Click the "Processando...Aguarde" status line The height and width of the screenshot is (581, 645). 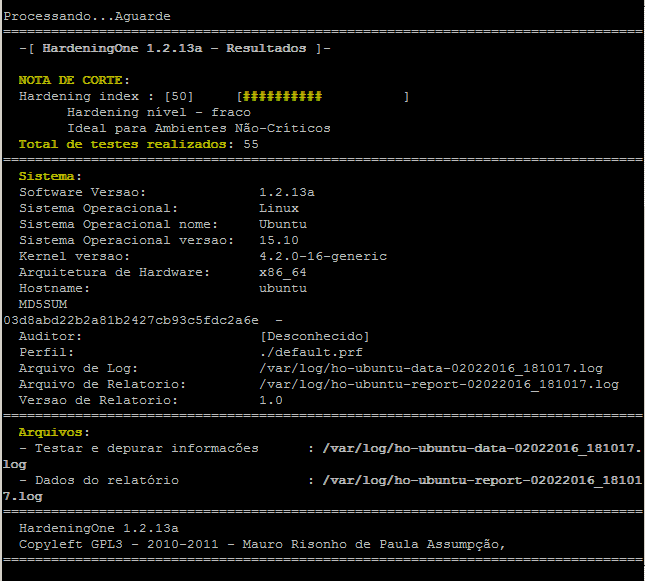pos(87,16)
